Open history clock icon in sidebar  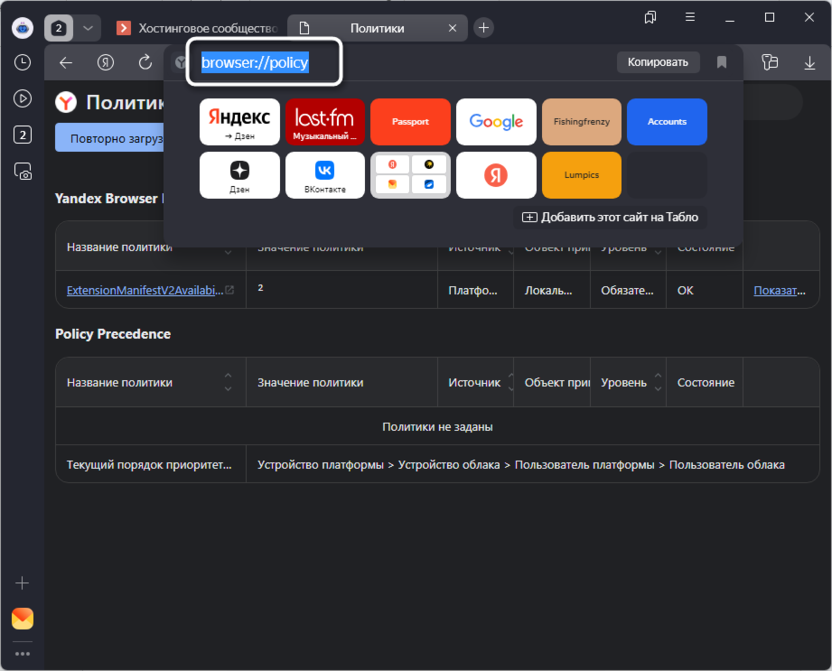pyautogui.click(x=22, y=63)
